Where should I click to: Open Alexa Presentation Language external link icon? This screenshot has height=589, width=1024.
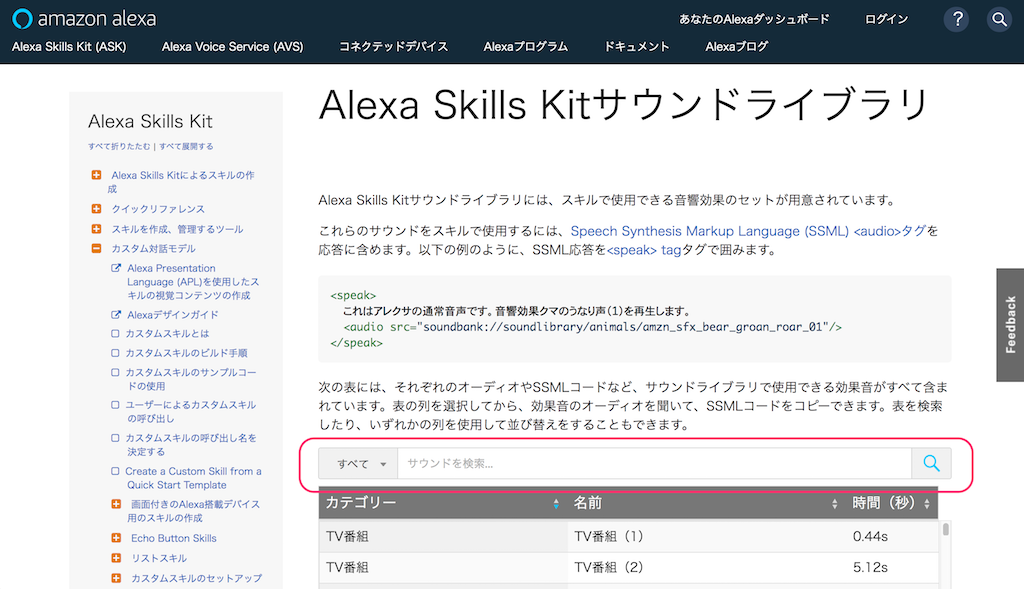point(116,268)
